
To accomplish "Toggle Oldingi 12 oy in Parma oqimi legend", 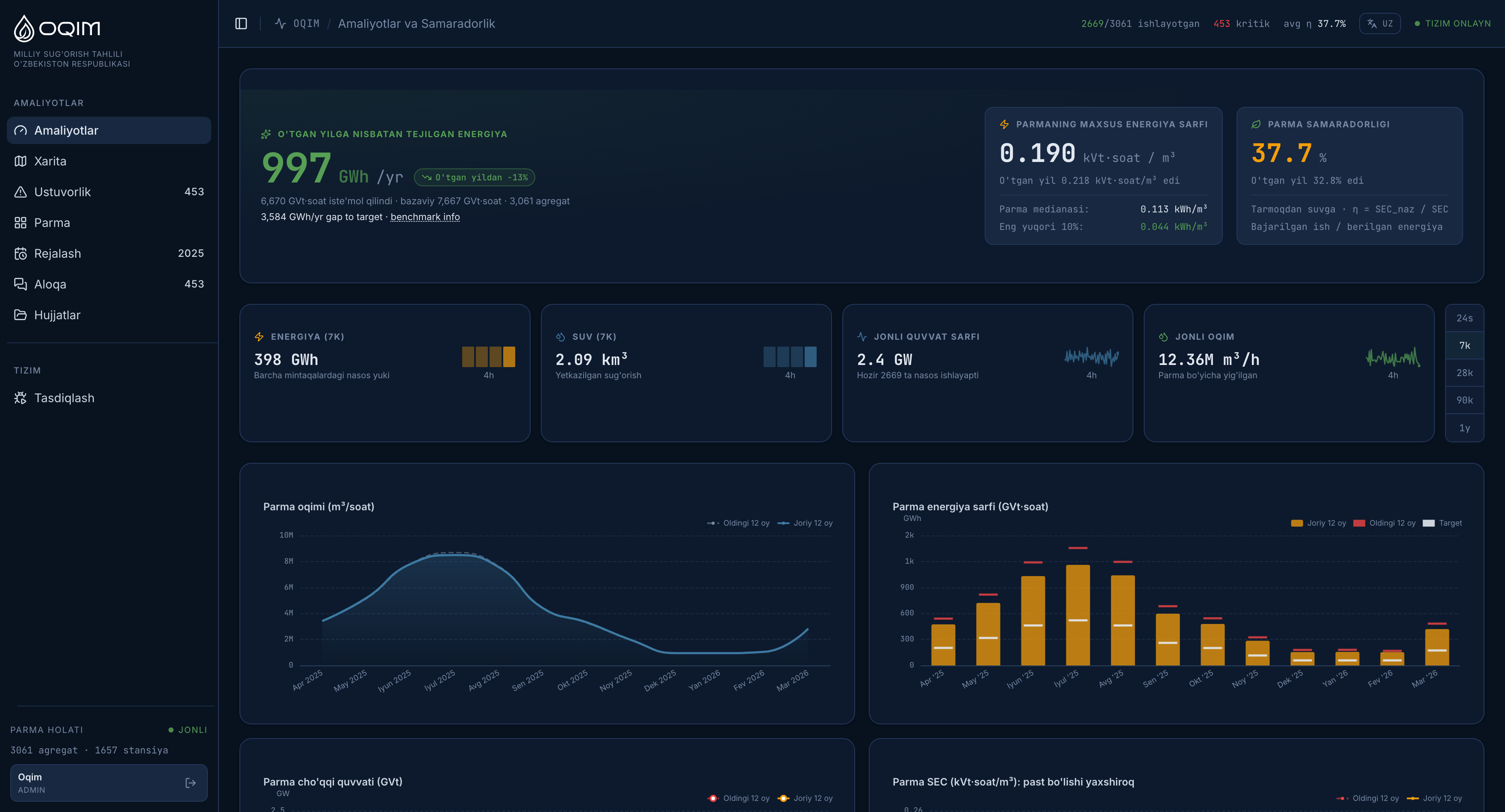I will click(x=738, y=523).
